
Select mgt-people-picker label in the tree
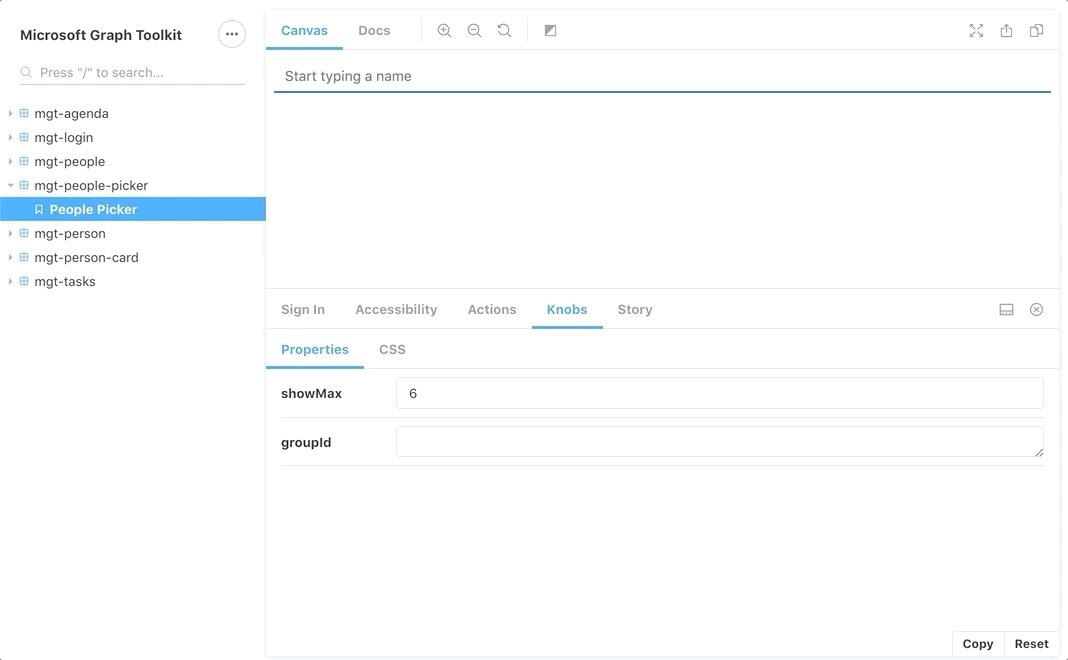click(91, 185)
